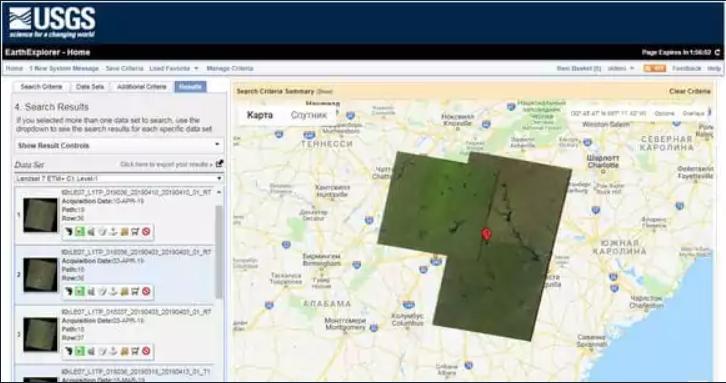Order result 2 scene via cart icon

(135, 291)
